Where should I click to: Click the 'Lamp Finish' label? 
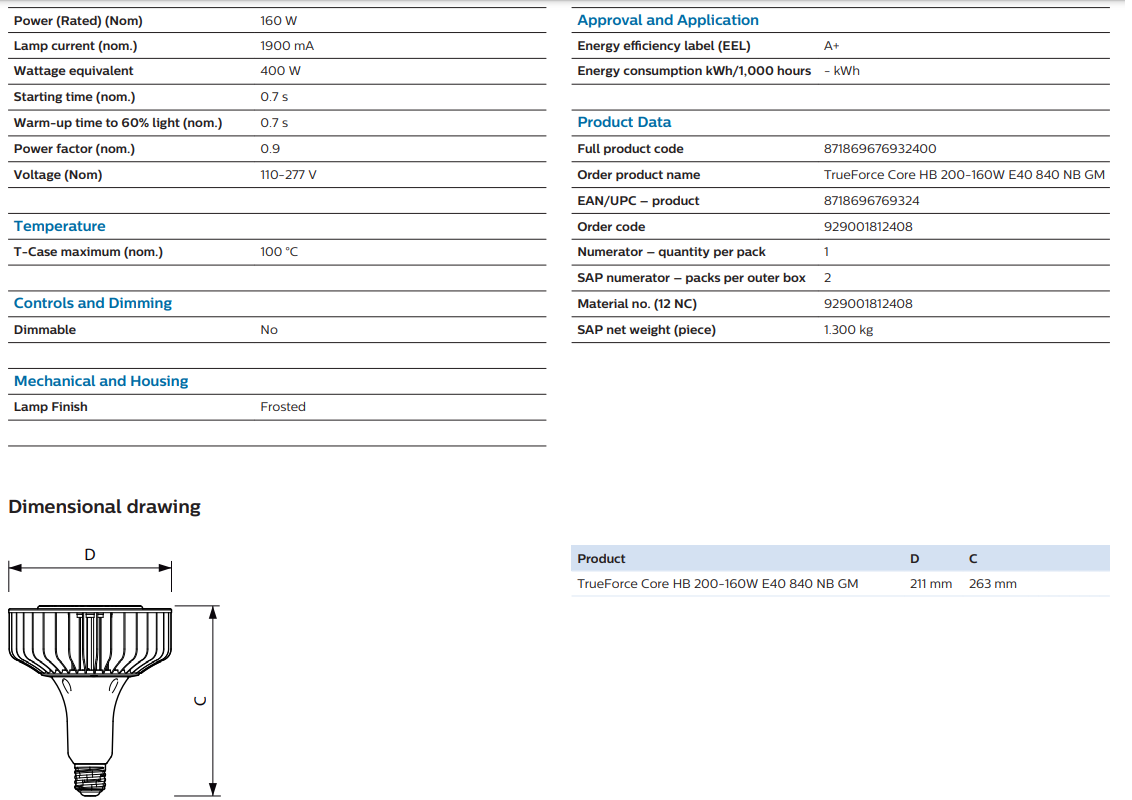point(51,407)
